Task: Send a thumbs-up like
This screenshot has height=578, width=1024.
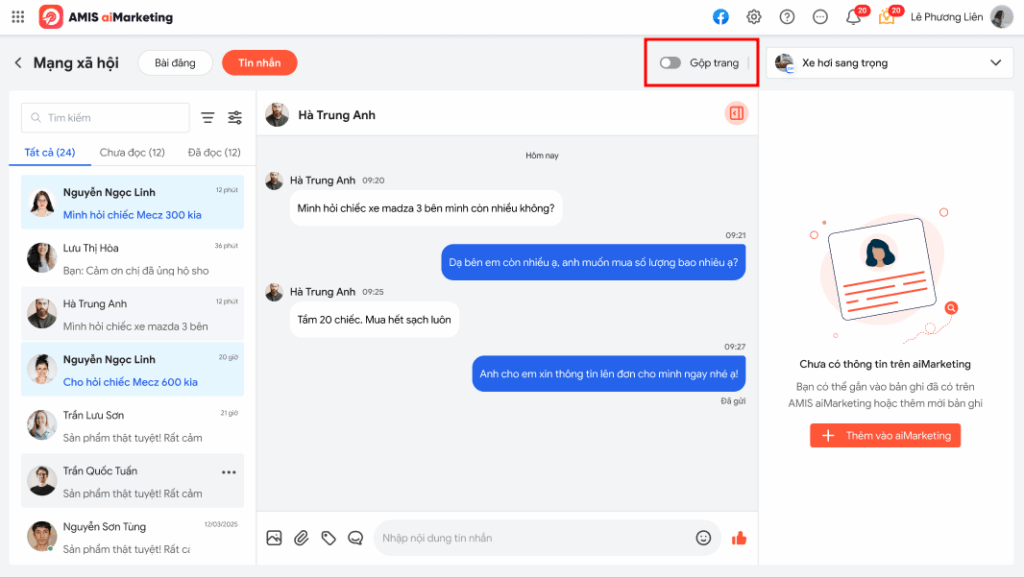Action: (x=739, y=538)
